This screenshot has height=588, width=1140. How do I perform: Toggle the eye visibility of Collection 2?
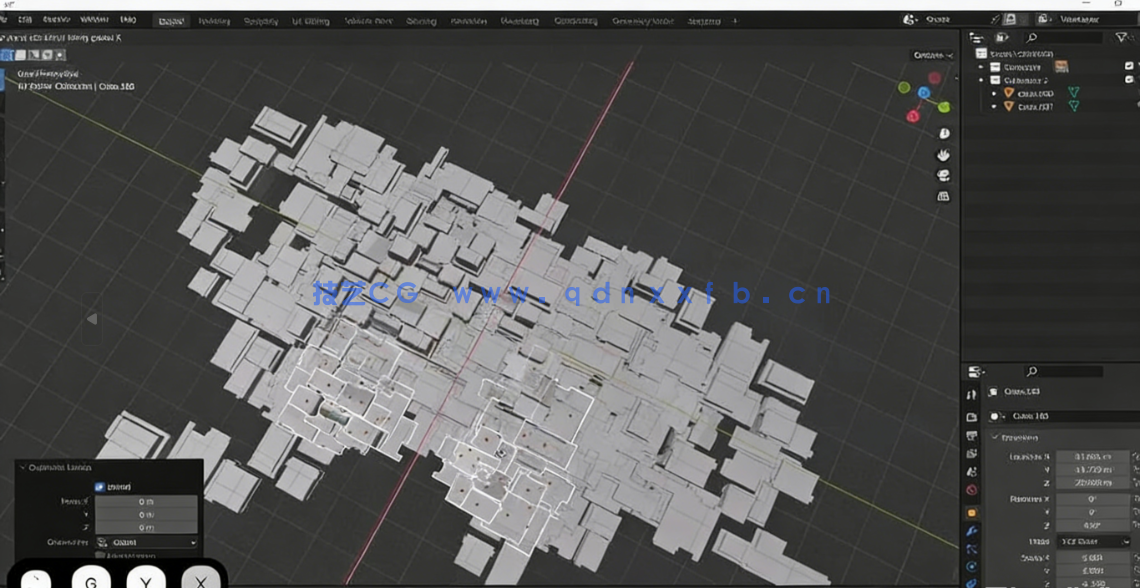click(x=1129, y=80)
